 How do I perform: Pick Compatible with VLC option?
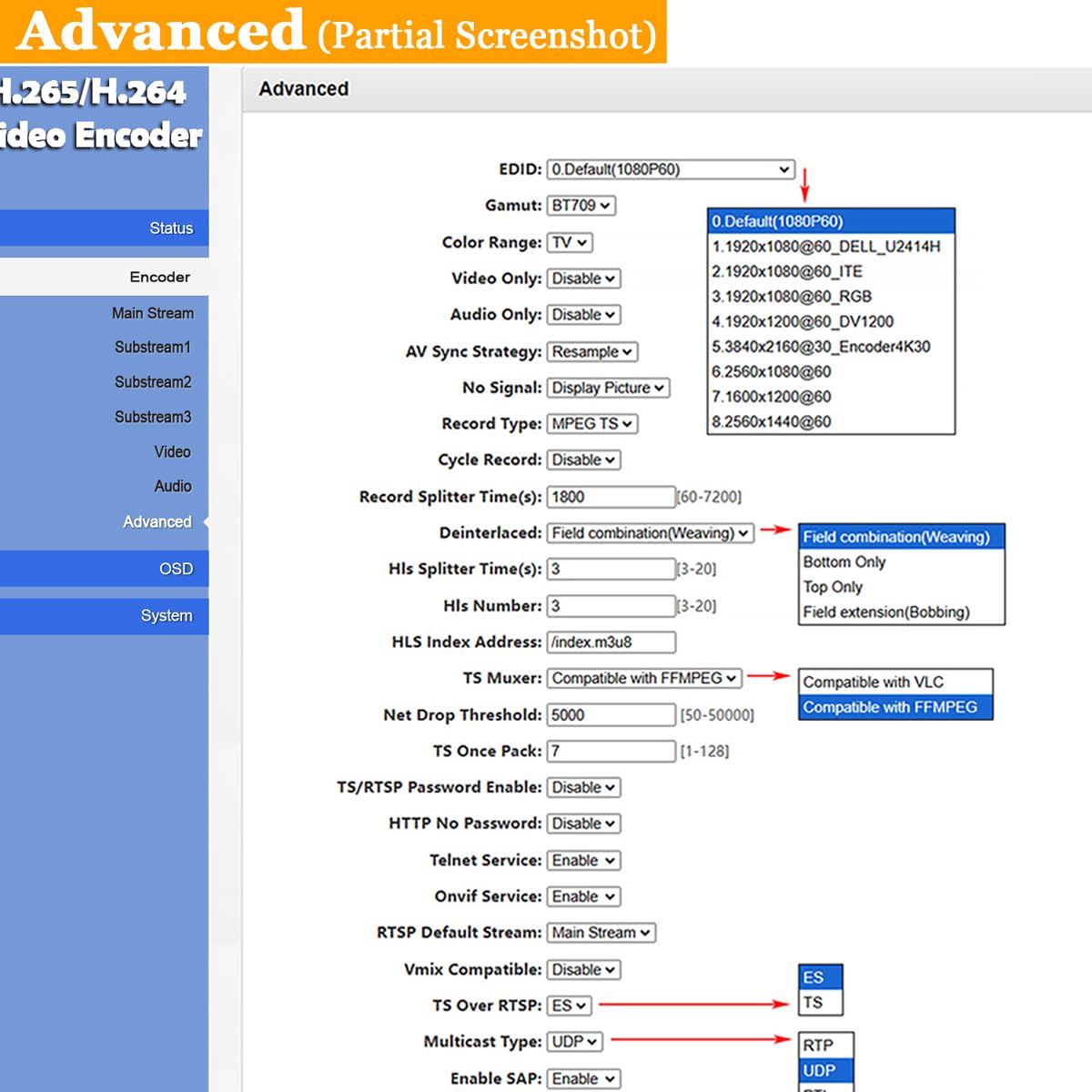pos(873,682)
